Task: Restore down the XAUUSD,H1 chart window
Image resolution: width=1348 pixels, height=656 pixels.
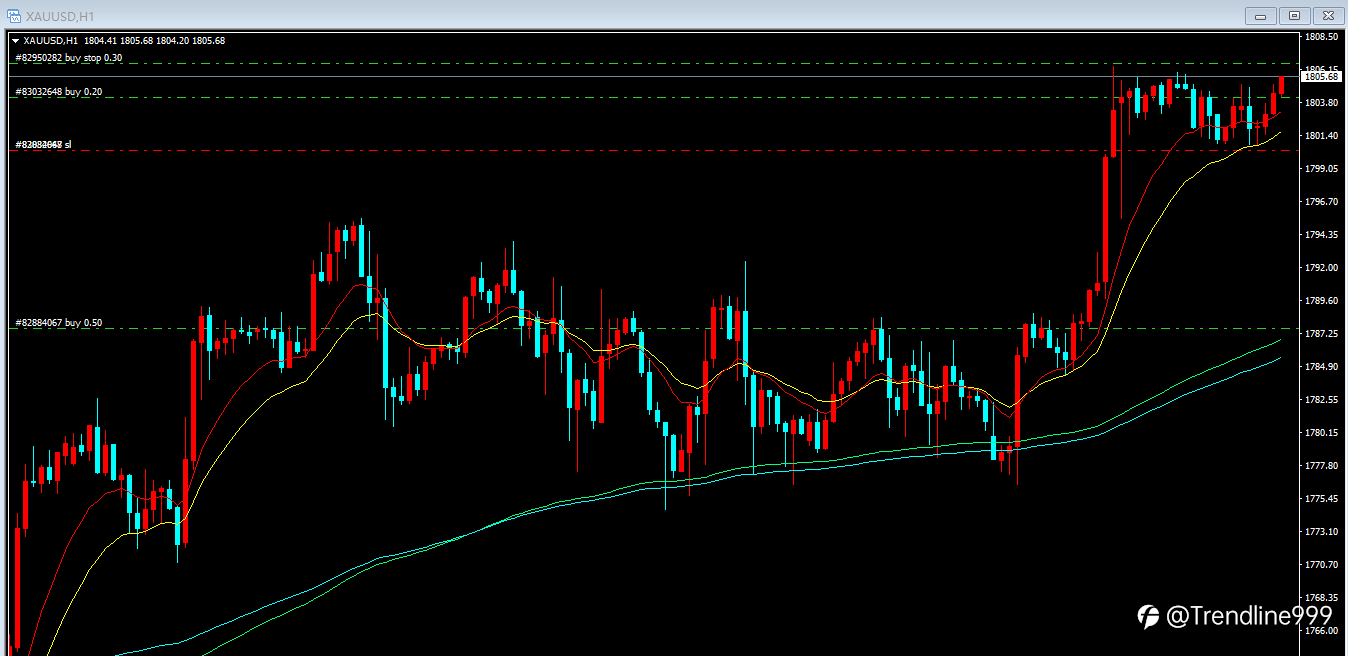Action: click(1294, 15)
